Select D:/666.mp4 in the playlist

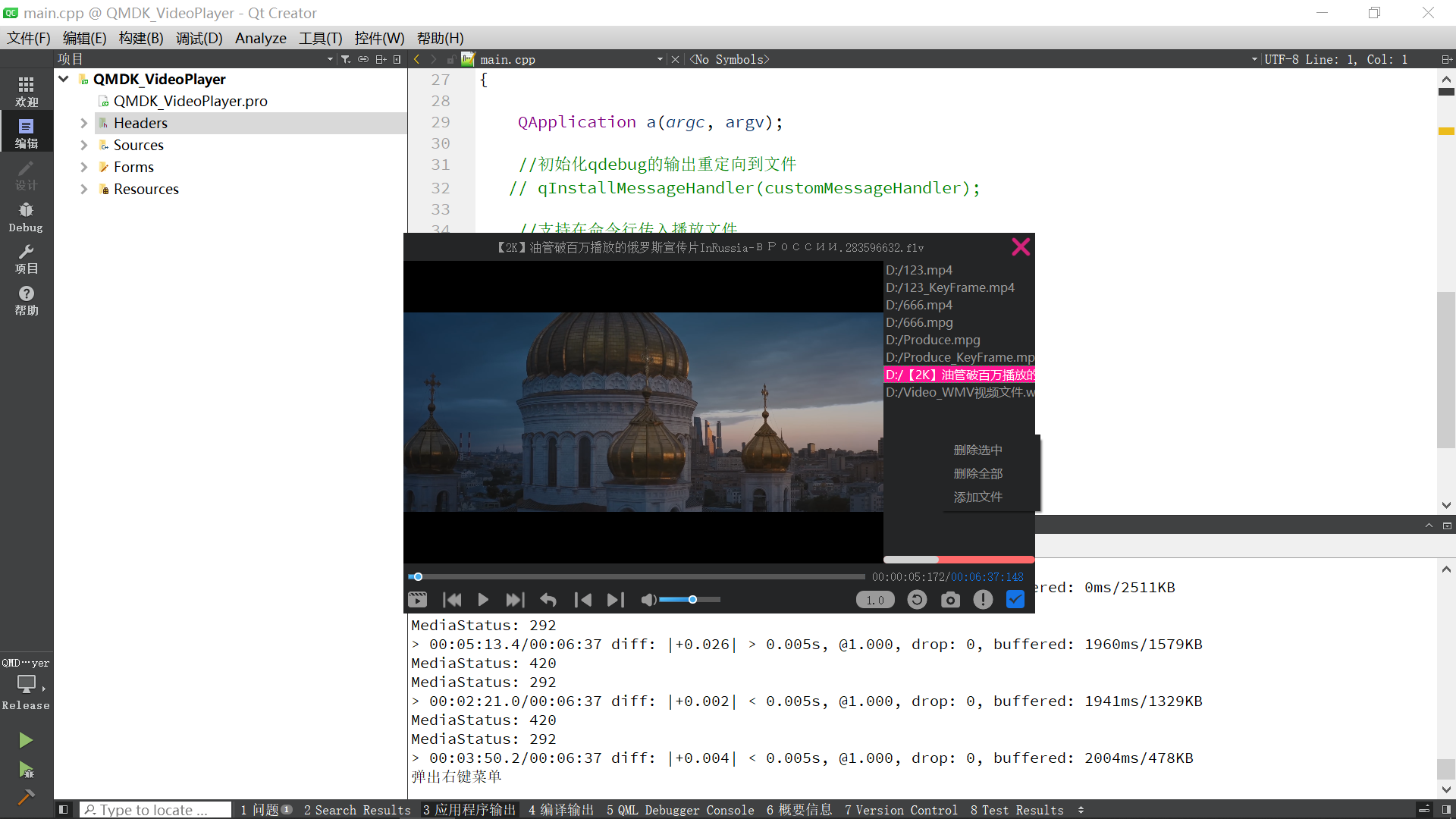tap(919, 305)
